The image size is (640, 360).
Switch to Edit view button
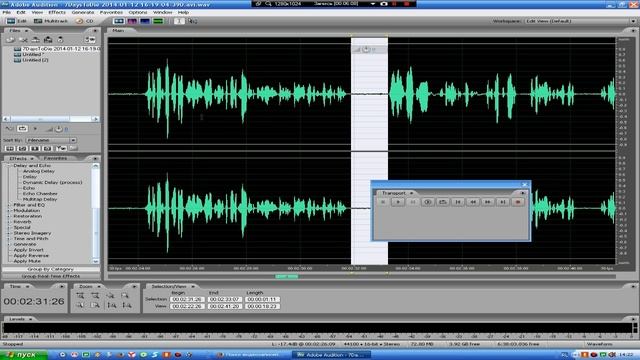click(17, 21)
